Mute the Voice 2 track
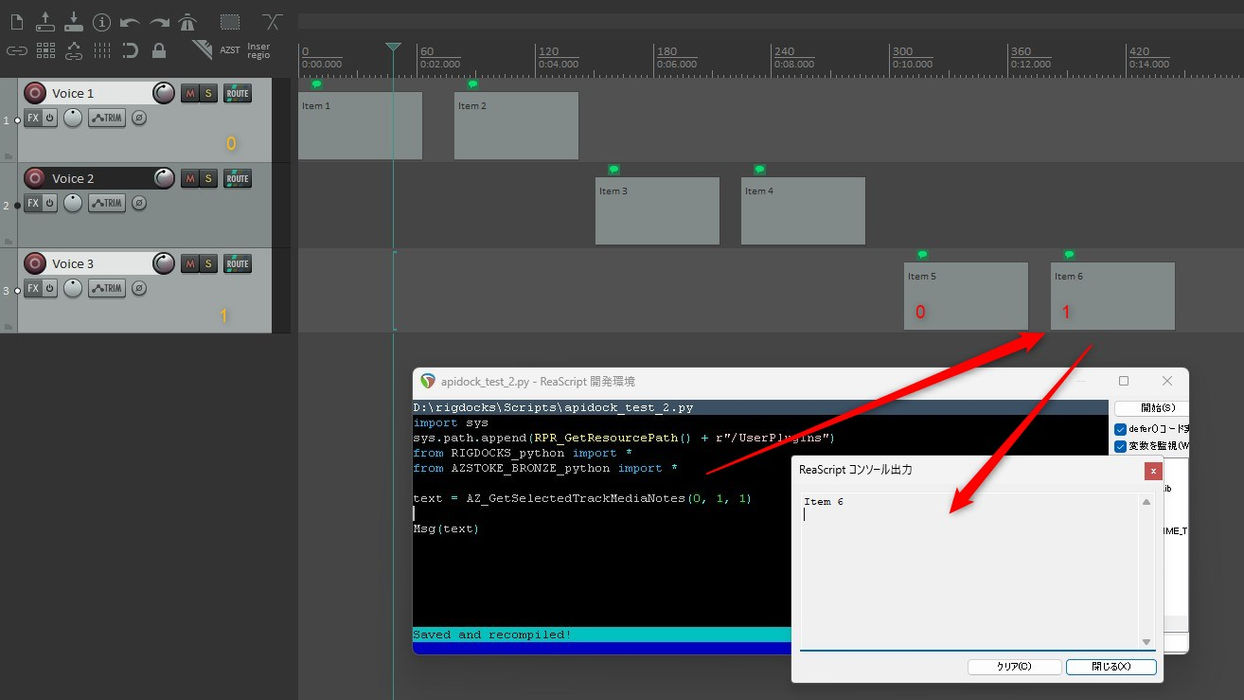Viewport: 1244px width, 700px height. (190, 178)
